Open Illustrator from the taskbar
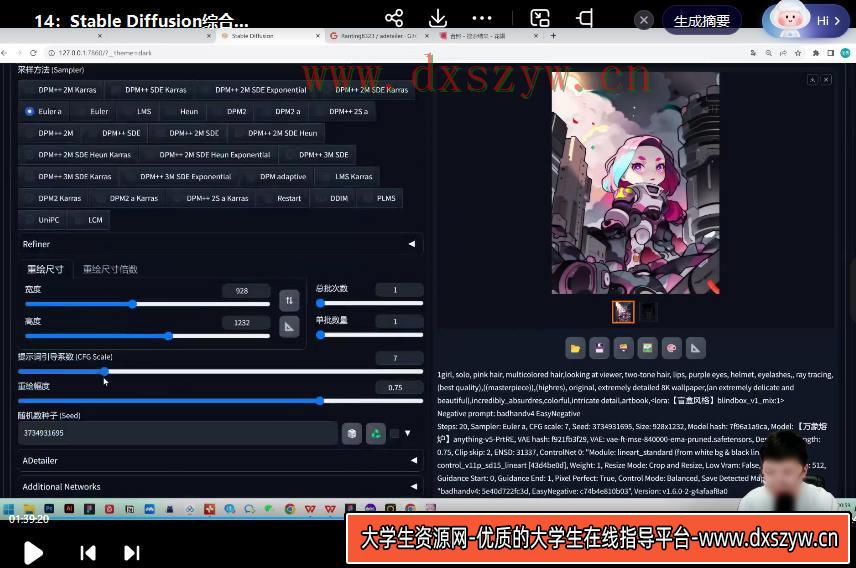Image resolution: width=856 pixels, height=568 pixels. pyautogui.click(x=69, y=508)
